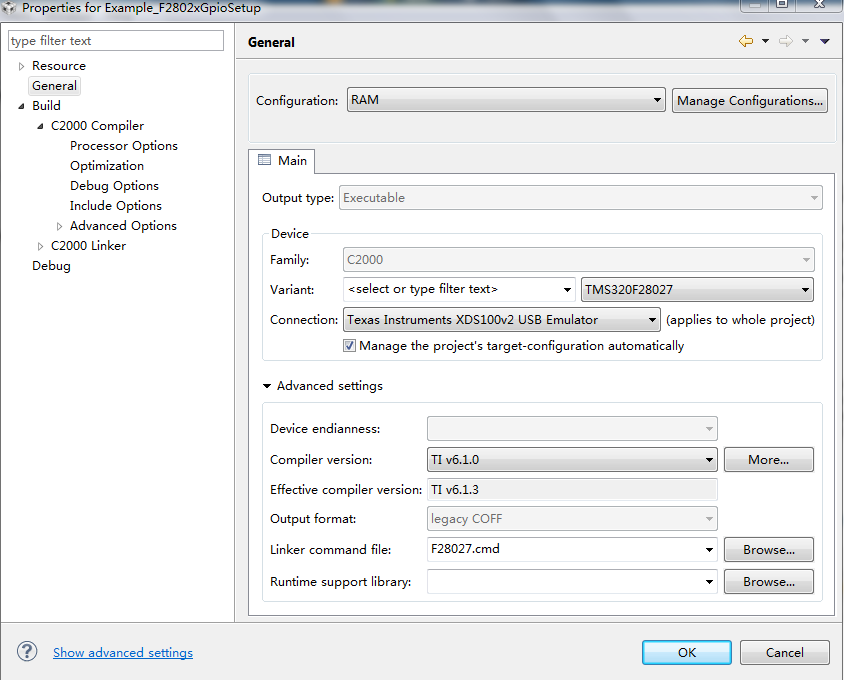Select Advanced Options tree item
Image resolution: width=844 pixels, height=680 pixels.
tap(123, 226)
